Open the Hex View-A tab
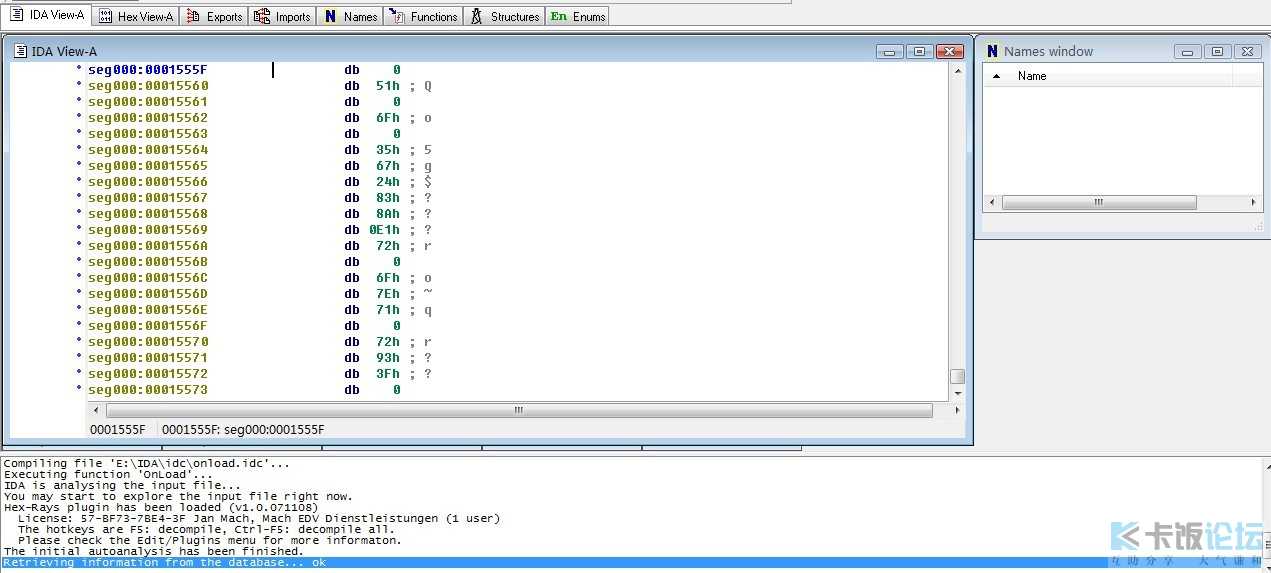The height and width of the screenshot is (573, 1271). tap(136, 16)
